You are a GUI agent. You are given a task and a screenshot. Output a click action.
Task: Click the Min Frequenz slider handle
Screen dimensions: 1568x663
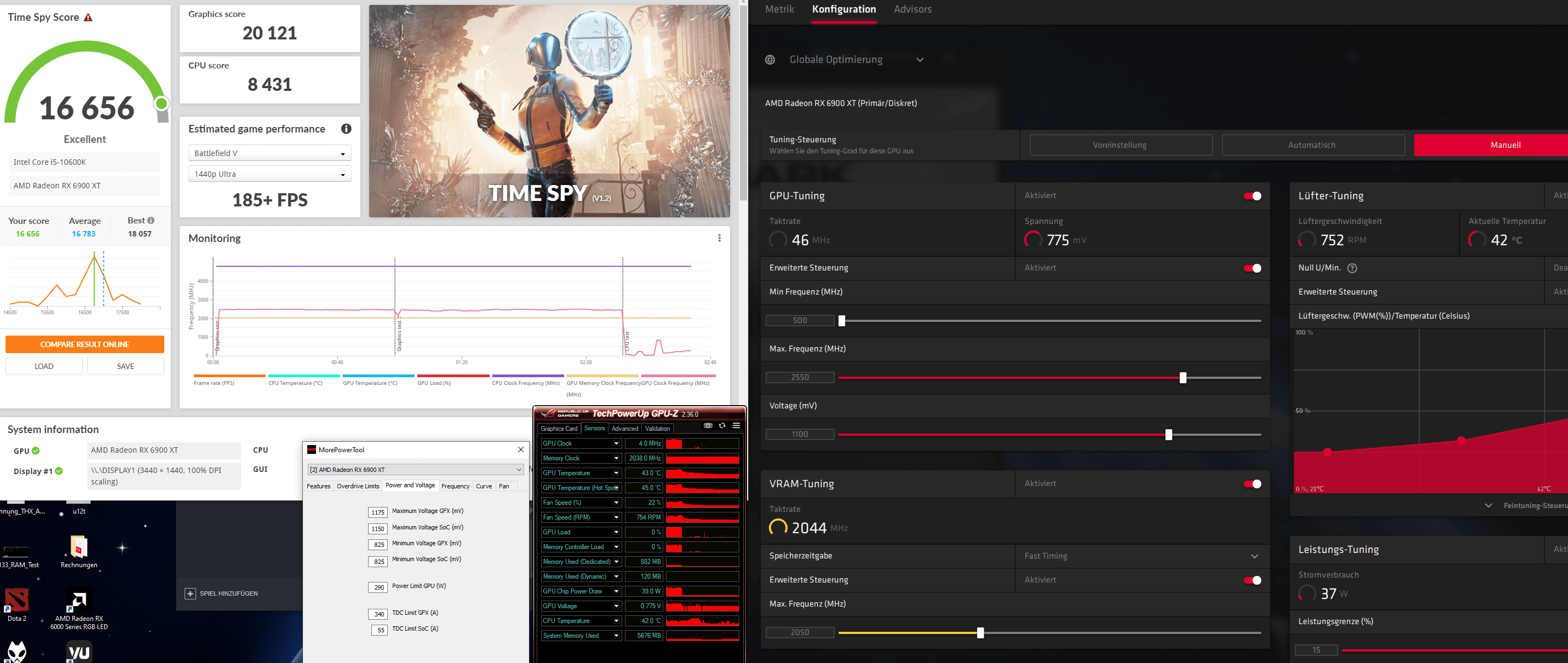(841, 321)
